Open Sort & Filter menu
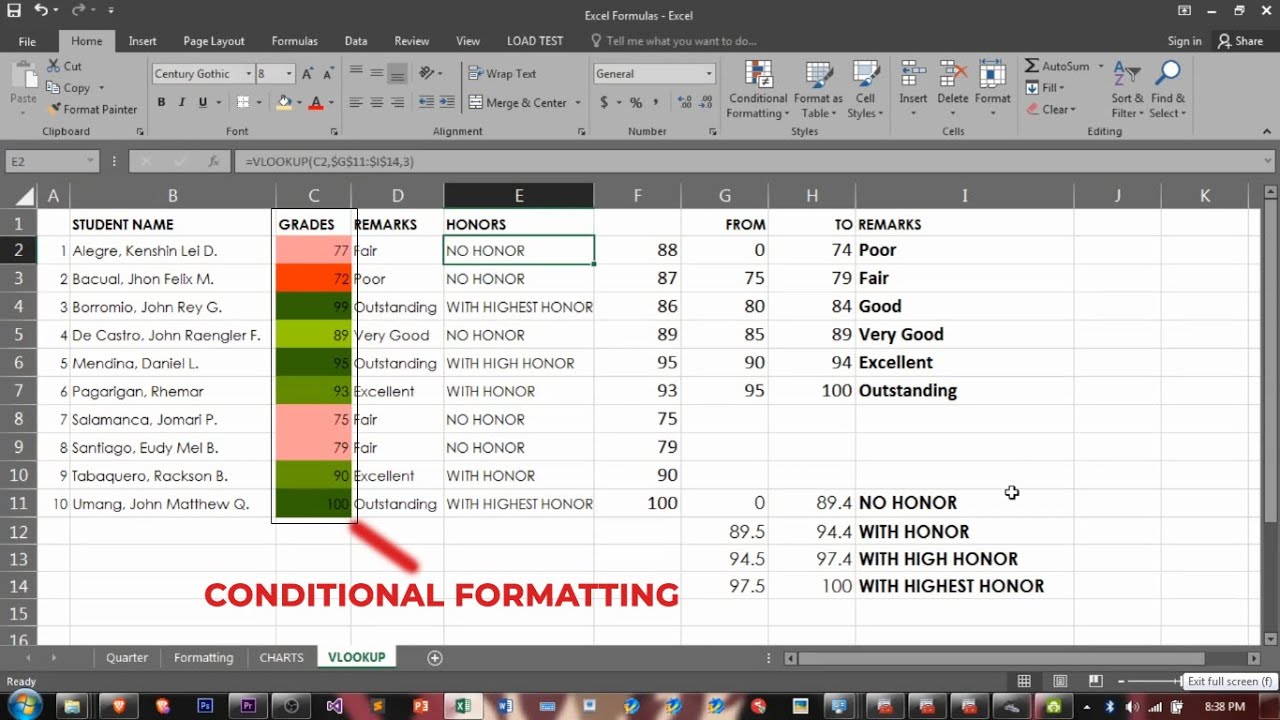1280x720 pixels. [1127, 90]
